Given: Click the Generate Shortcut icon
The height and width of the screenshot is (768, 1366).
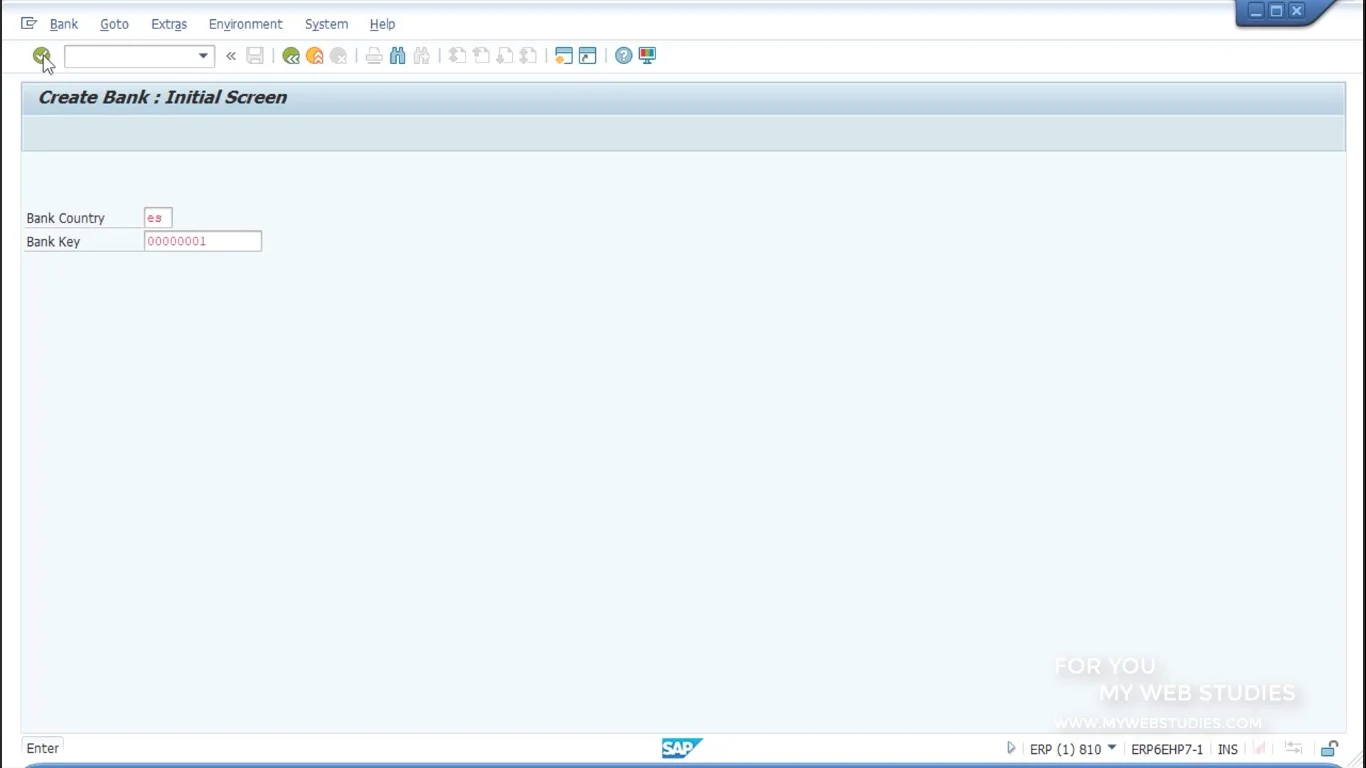Looking at the screenshot, I should [x=588, y=56].
